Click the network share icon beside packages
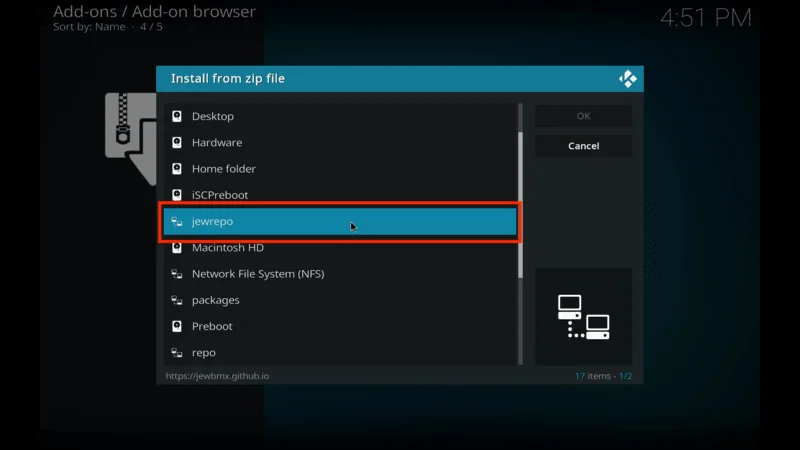 (x=177, y=300)
